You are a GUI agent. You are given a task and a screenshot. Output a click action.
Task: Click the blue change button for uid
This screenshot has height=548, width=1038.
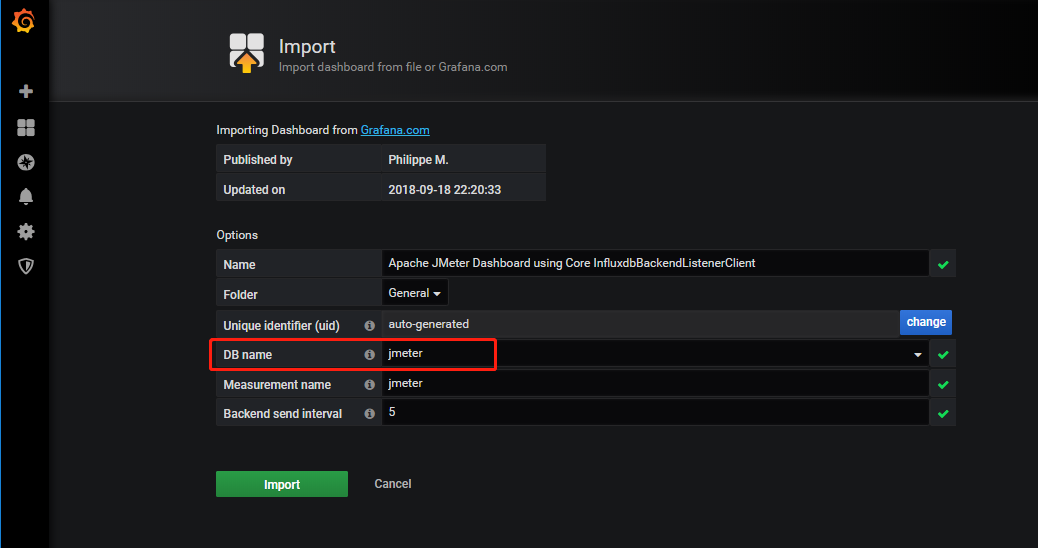click(925, 322)
